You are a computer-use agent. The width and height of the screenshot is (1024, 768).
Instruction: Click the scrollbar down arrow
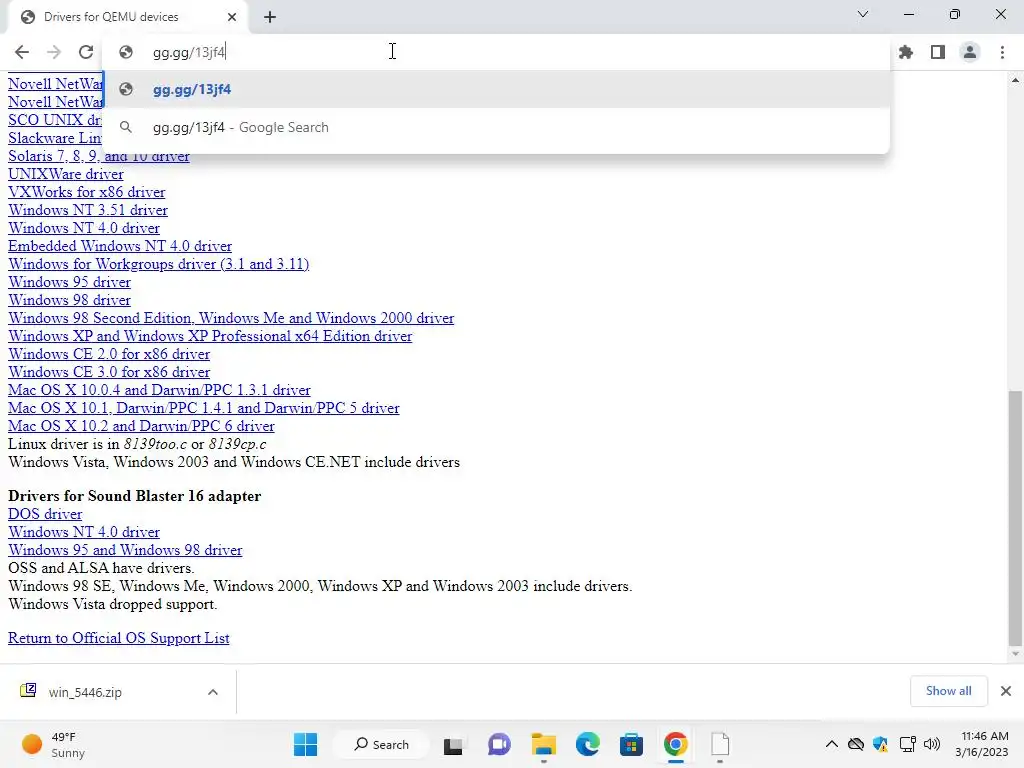pyautogui.click(x=1015, y=654)
